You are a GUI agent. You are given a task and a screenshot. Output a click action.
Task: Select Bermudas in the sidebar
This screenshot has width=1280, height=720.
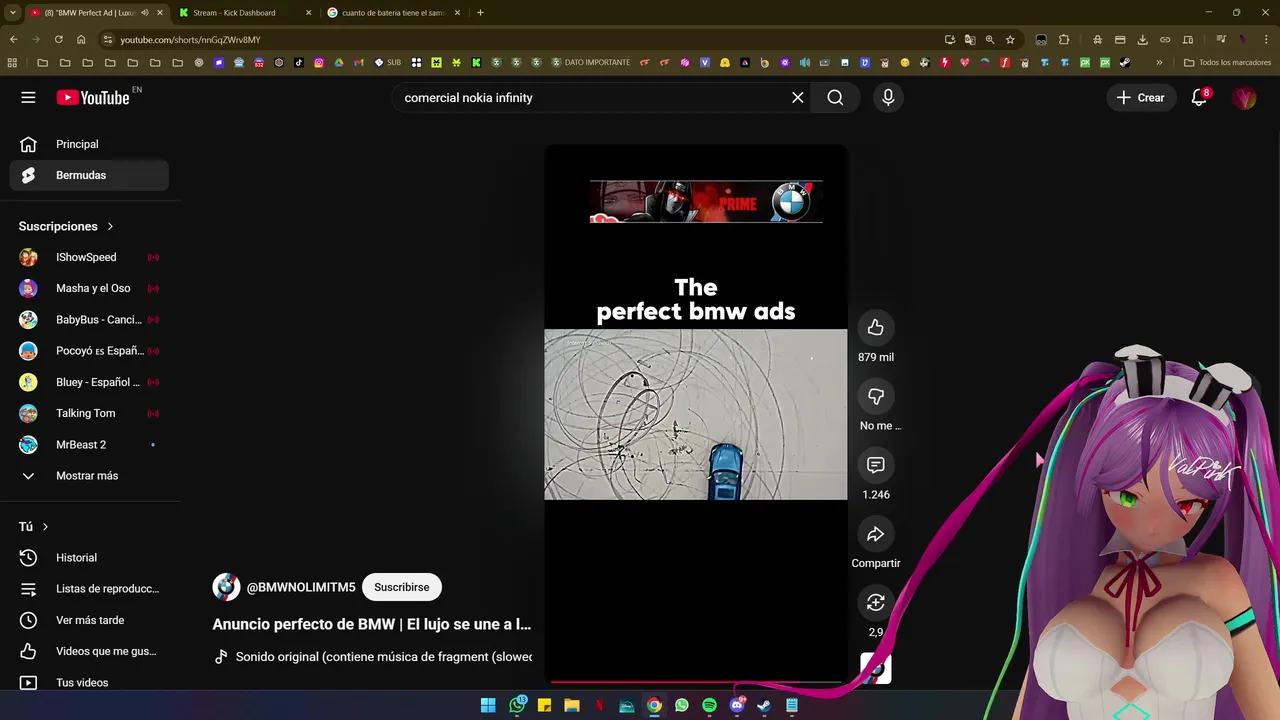pyautogui.click(x=89, y=175)
